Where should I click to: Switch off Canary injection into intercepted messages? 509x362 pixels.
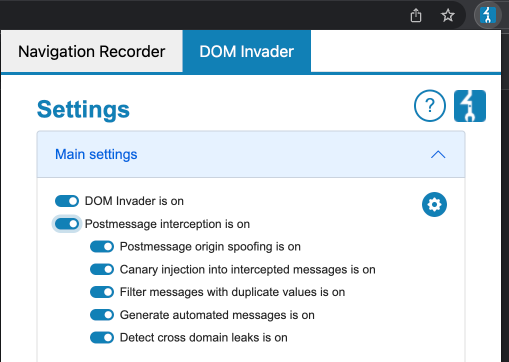coord(102,269)
